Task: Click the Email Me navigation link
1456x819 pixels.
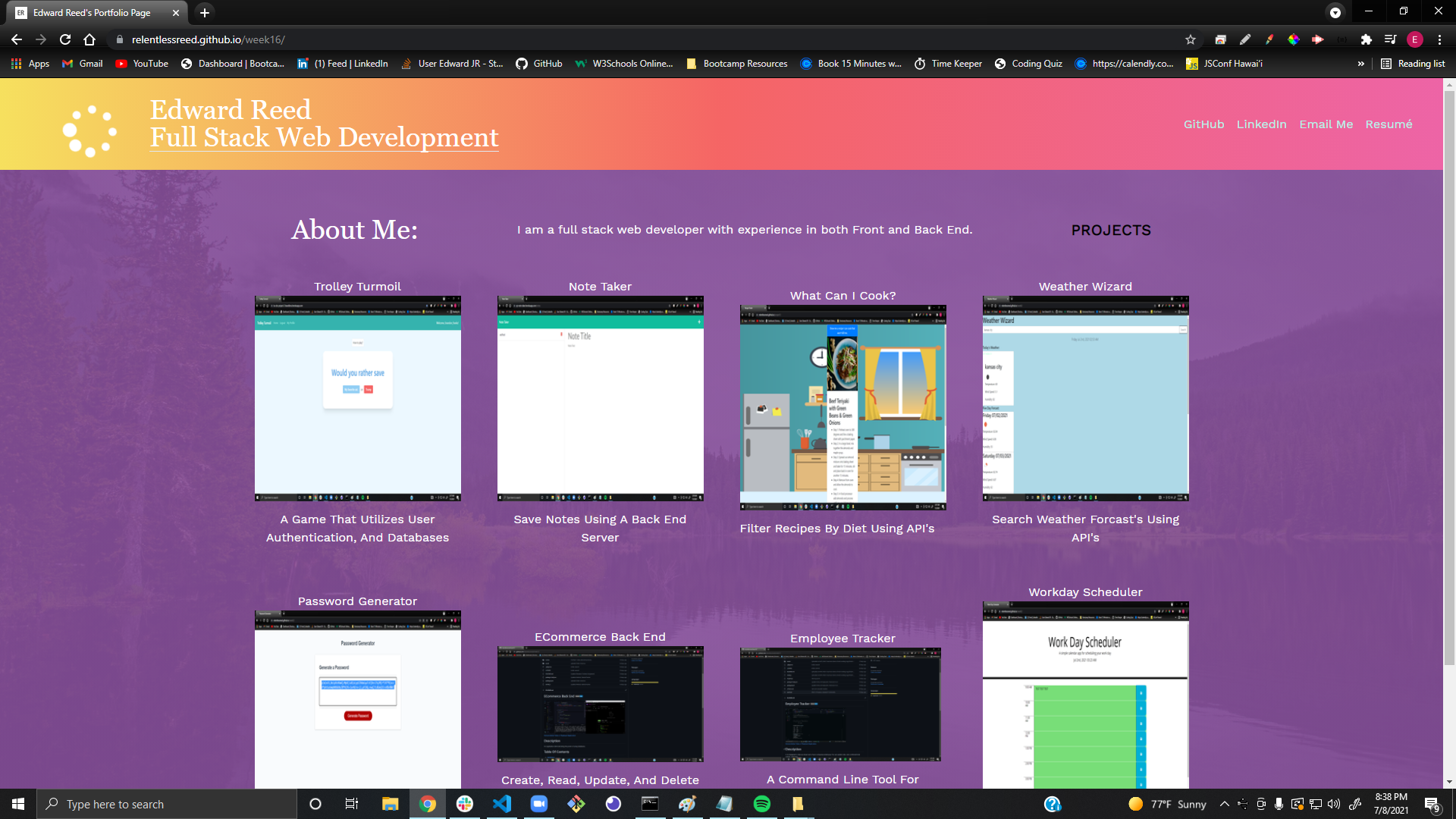Action: [1326, 124]
